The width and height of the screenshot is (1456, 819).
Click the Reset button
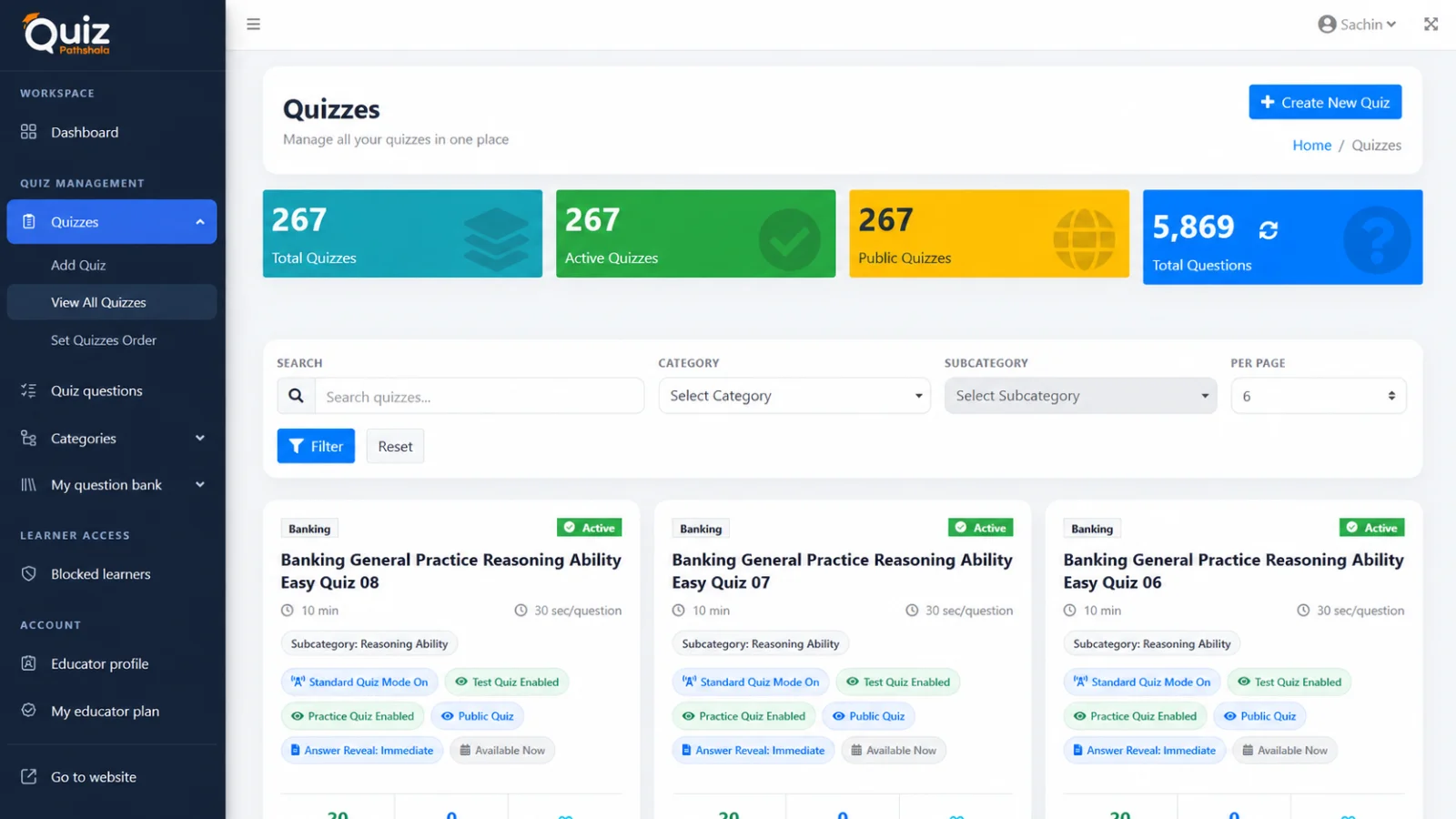click(395, 446)
